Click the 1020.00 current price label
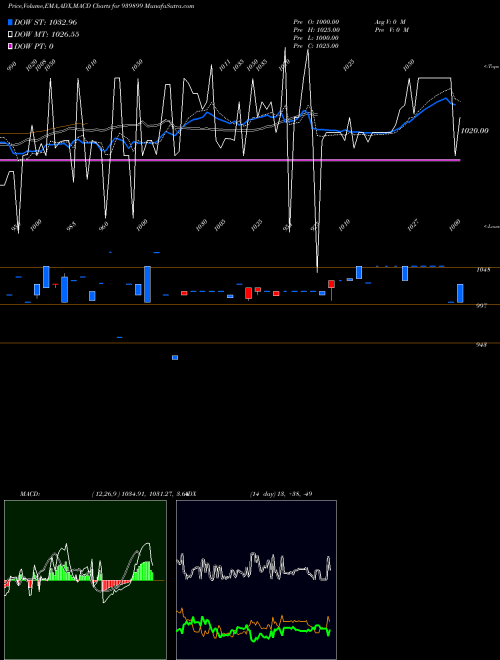The height and width of the screenshot is (660, 500). (475, 131)
